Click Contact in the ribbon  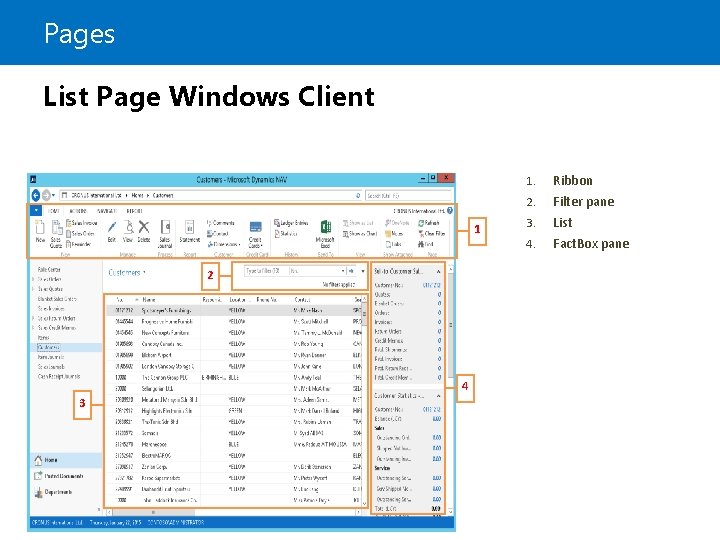[x=218, y=233]
